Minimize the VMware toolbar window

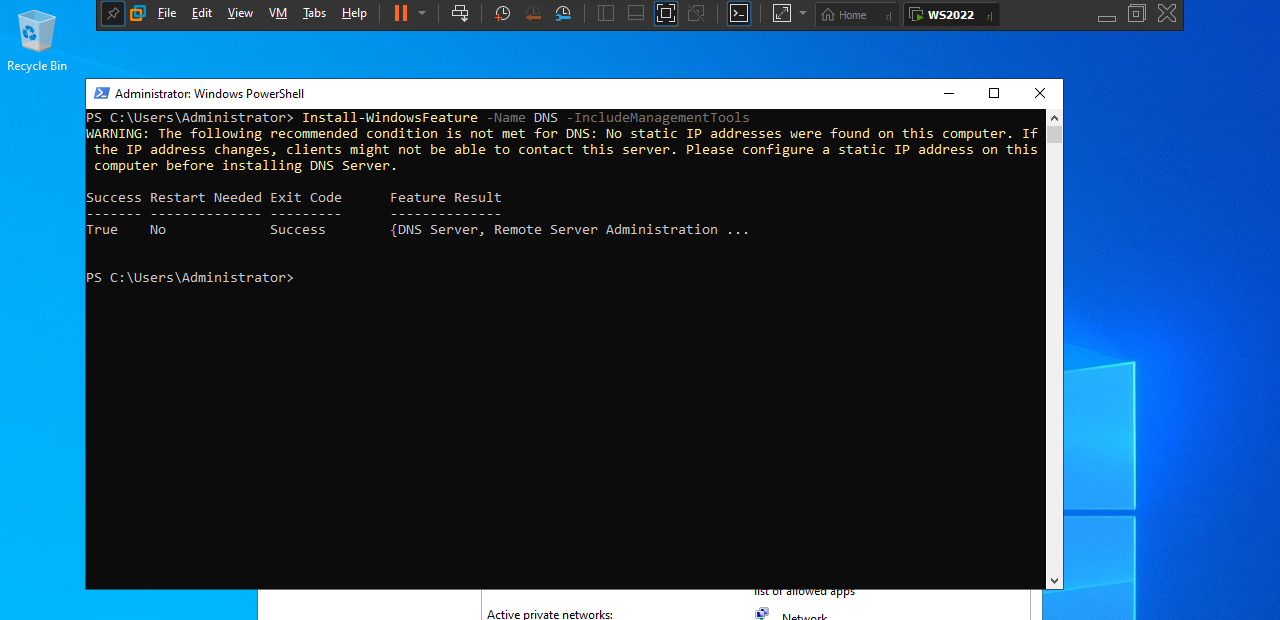point(1106,16)
